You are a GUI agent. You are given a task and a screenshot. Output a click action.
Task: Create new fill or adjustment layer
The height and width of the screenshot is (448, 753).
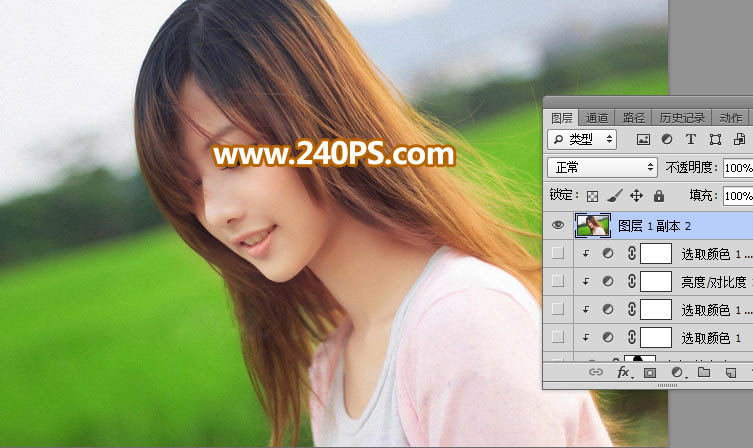pos(677,372)
